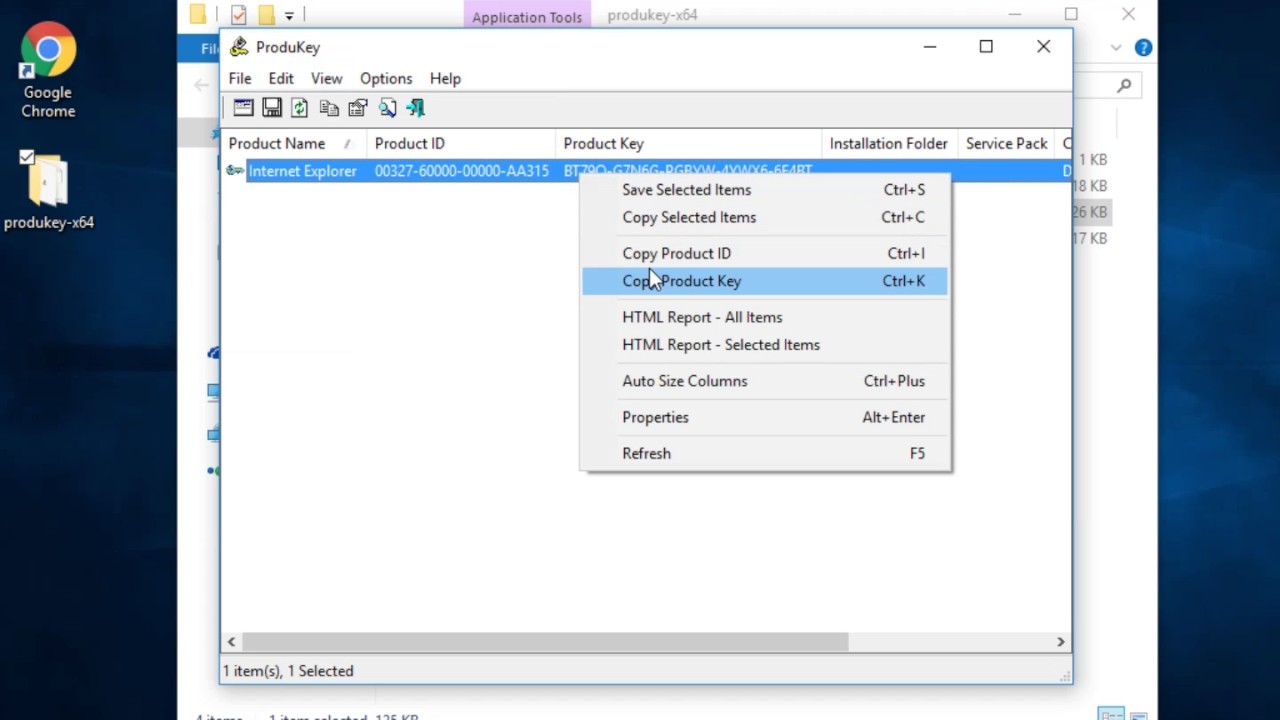The image size is (1280, 720).
Task: Toggle checkbox on produkey-x64 desktop folder
Action: click(27, 157)
